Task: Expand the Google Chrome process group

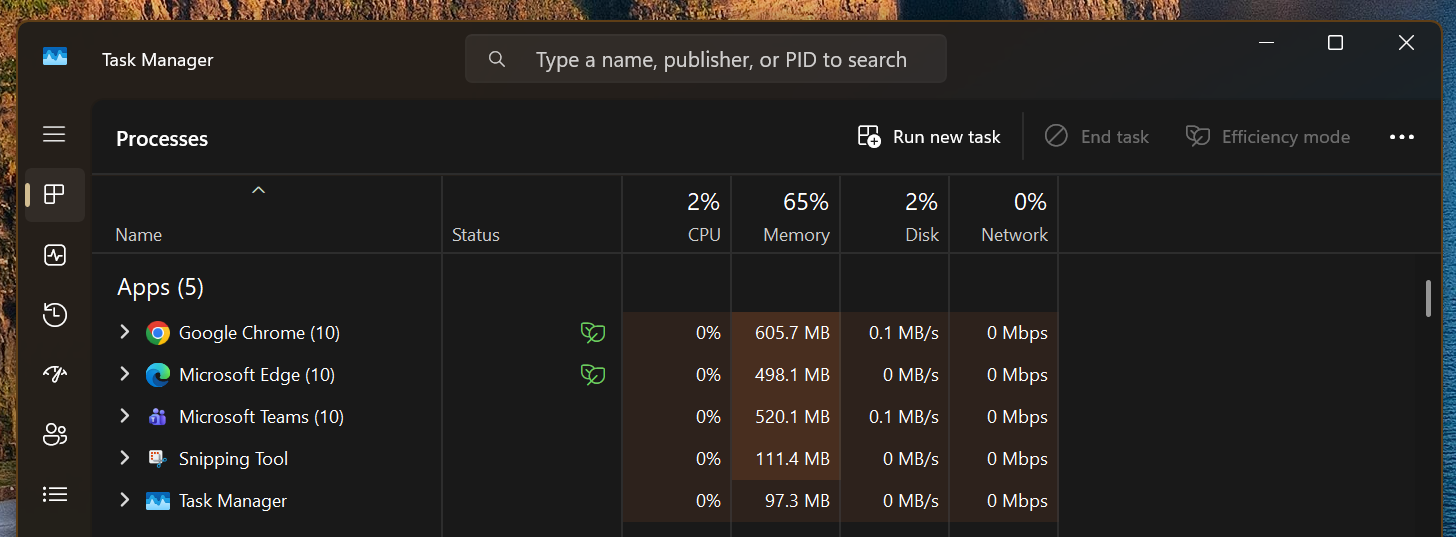Action: [125, 332]
